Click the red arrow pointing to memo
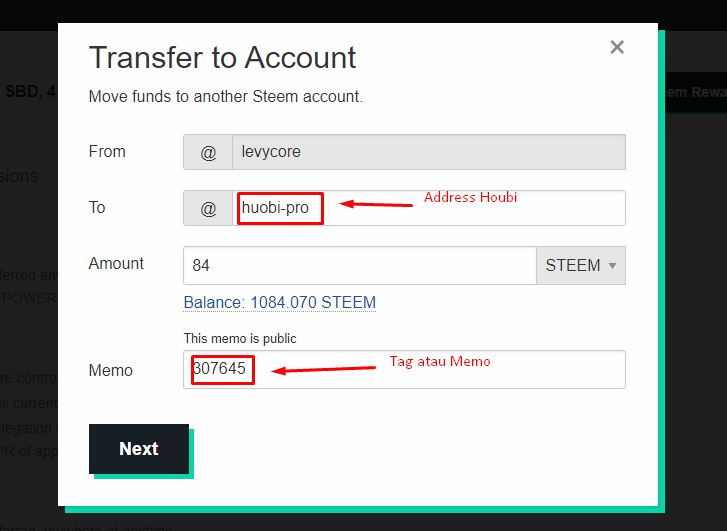The image size is (727, 531). tap(323, 370)
